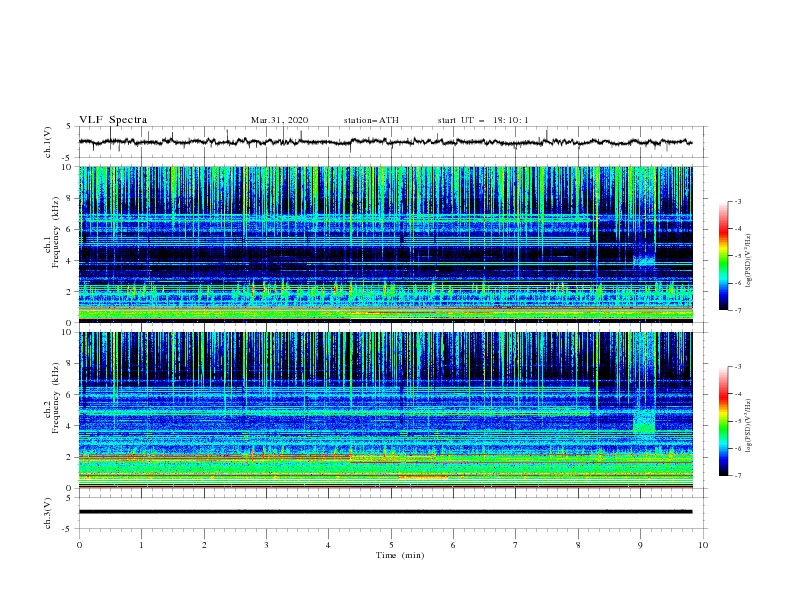Image resolution: width=792 pixels, height=612 pixels.
Task: Click the "-7" tick on ch.1 colorbar
Action: [x=737, y=310]
